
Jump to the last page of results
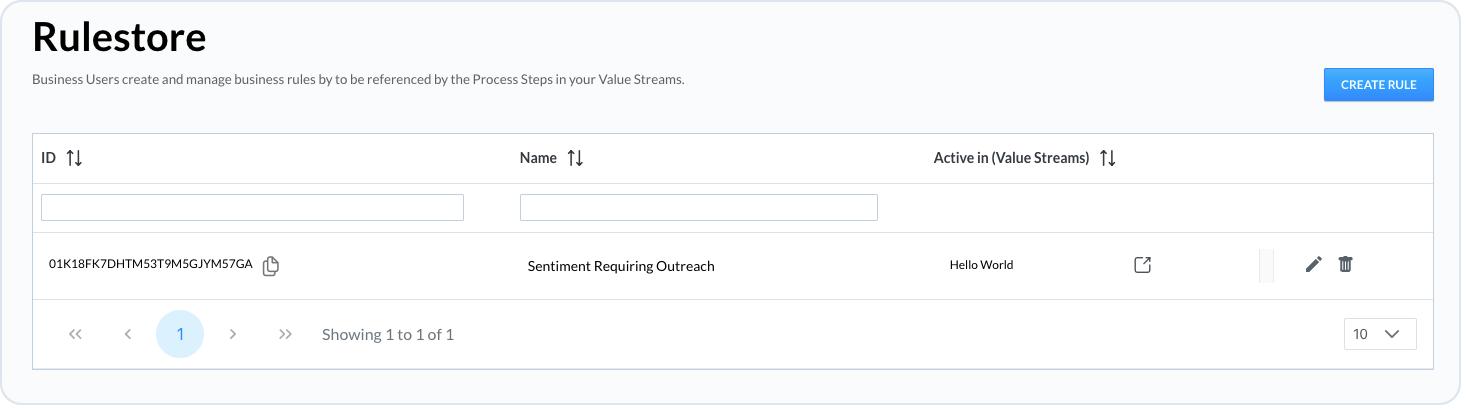point(285,334)
